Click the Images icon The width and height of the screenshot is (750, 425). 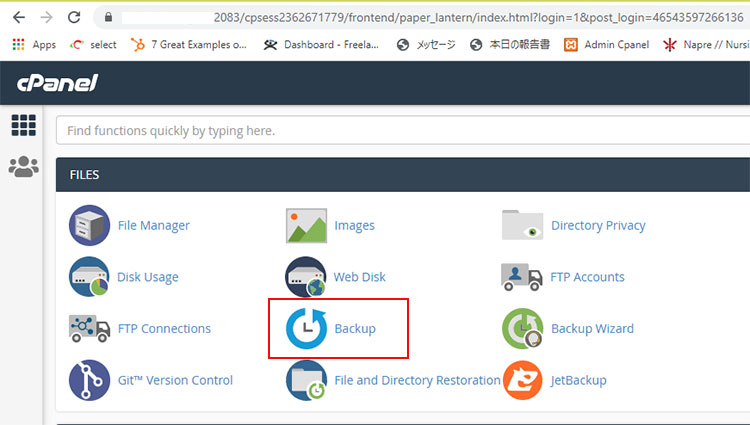point(306,225)
